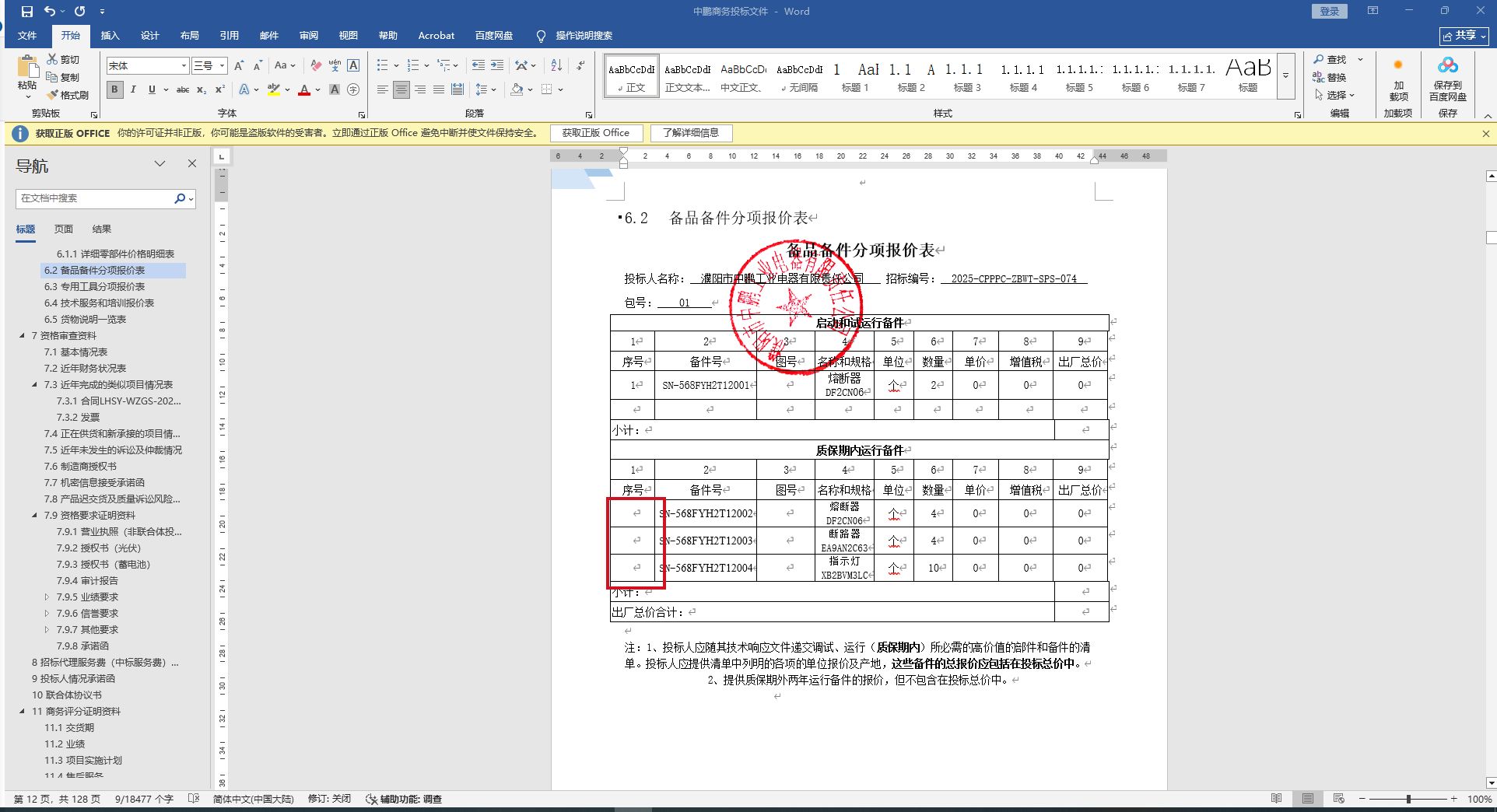Open the 布局 ribbon tab

189,36
